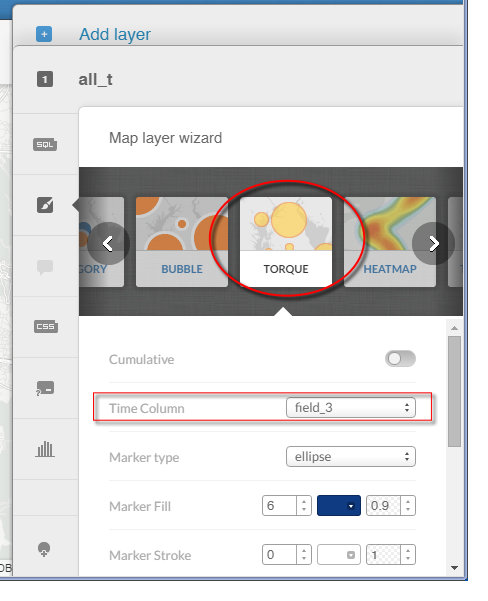Open the wizard paintbrush panel icon

tap(45, 205)
